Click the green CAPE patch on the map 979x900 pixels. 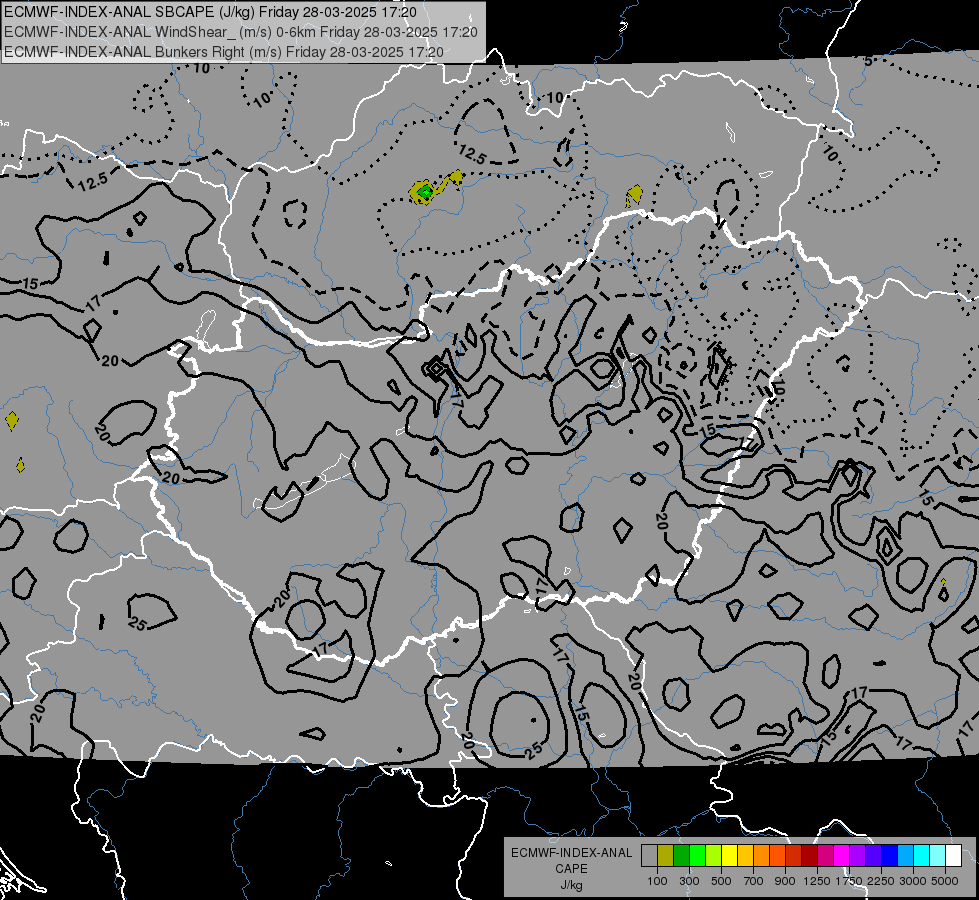coord(425,192)
